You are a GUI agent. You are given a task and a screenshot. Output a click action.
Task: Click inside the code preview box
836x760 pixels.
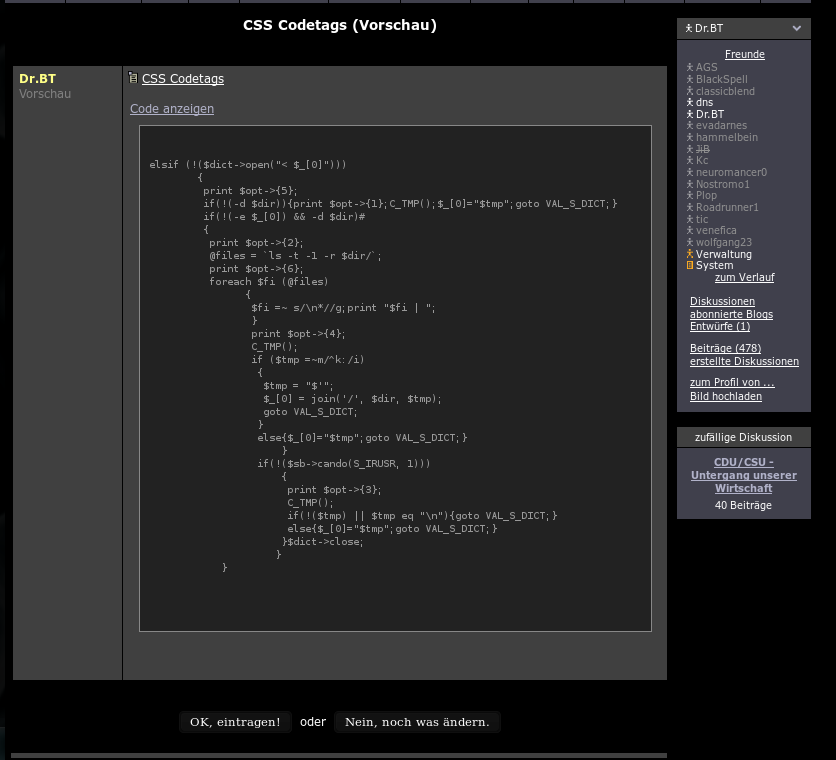[x=395, y=378]
